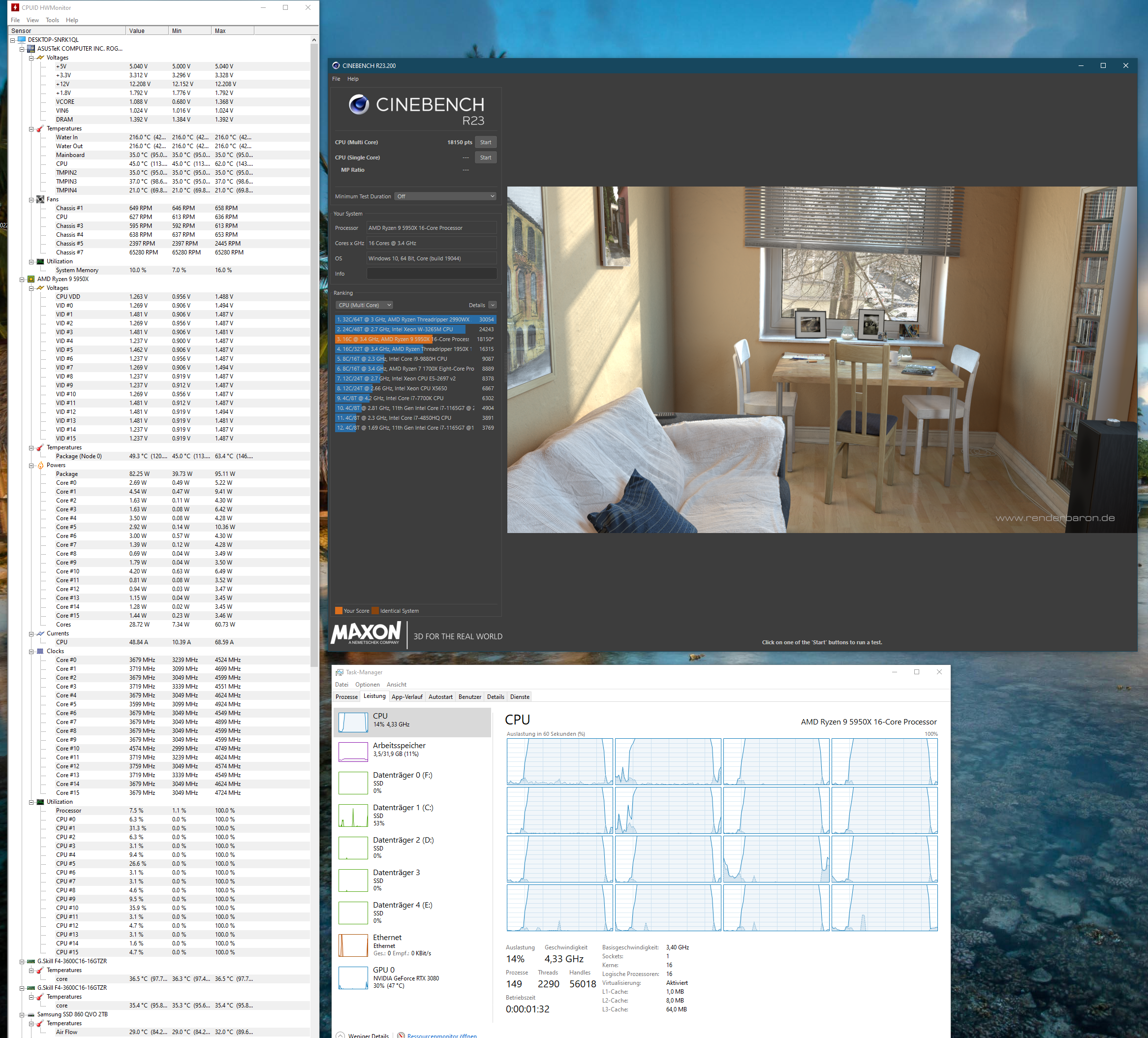
Task: Select the Package (Node 0) temperature row
Action: pyautogui.click(x=182, y=456)
